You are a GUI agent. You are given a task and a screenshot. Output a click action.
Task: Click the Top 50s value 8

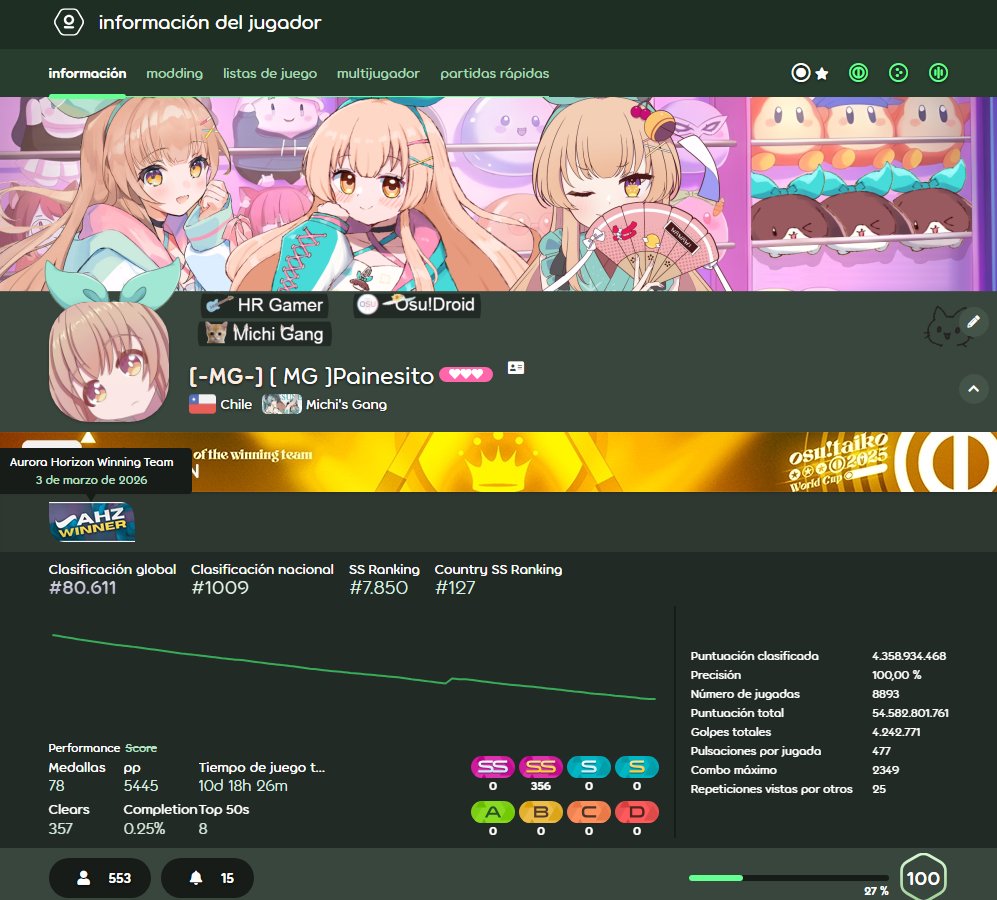(203, 829)
